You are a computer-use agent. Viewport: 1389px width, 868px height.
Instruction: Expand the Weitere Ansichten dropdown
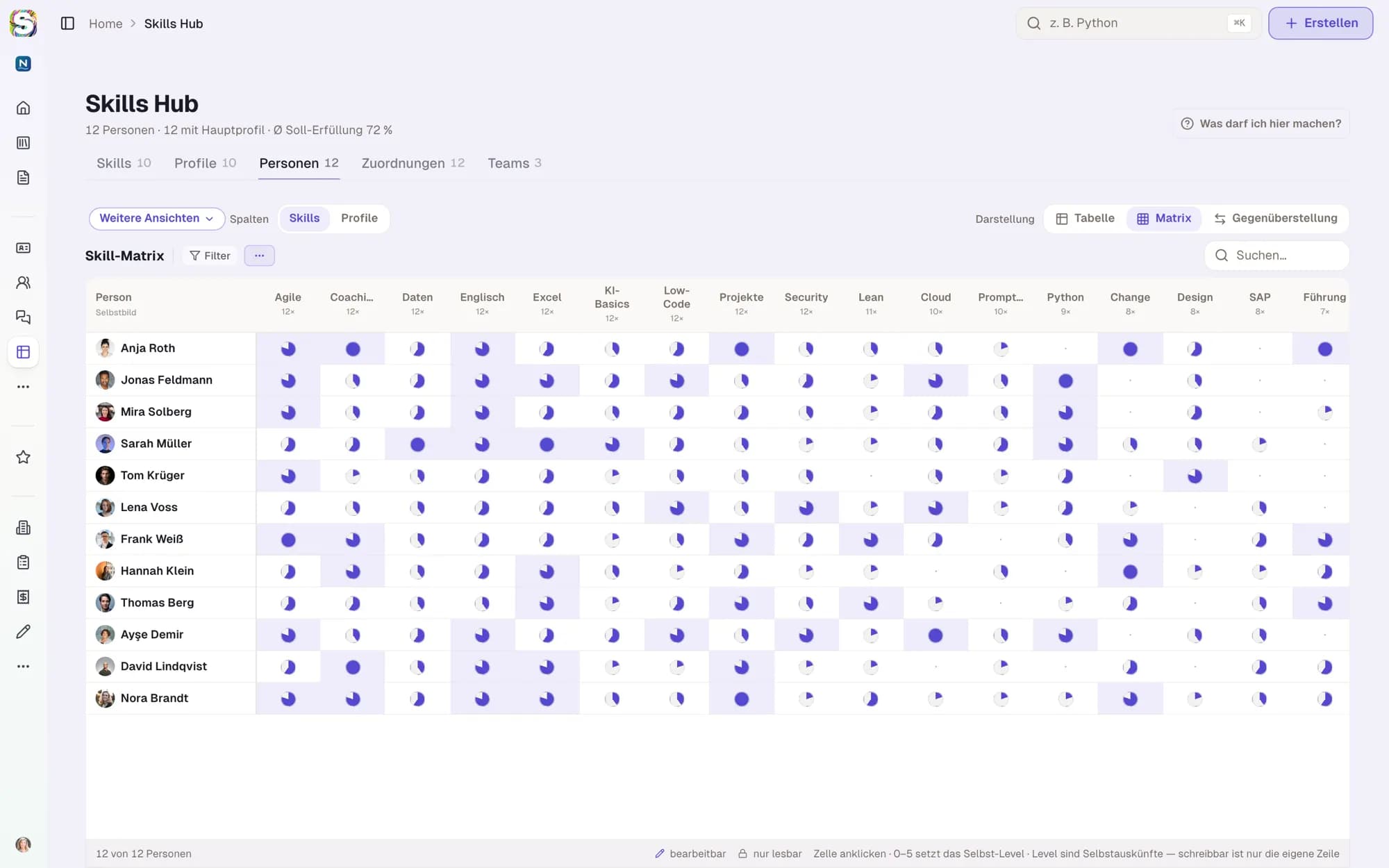(156, 218)
